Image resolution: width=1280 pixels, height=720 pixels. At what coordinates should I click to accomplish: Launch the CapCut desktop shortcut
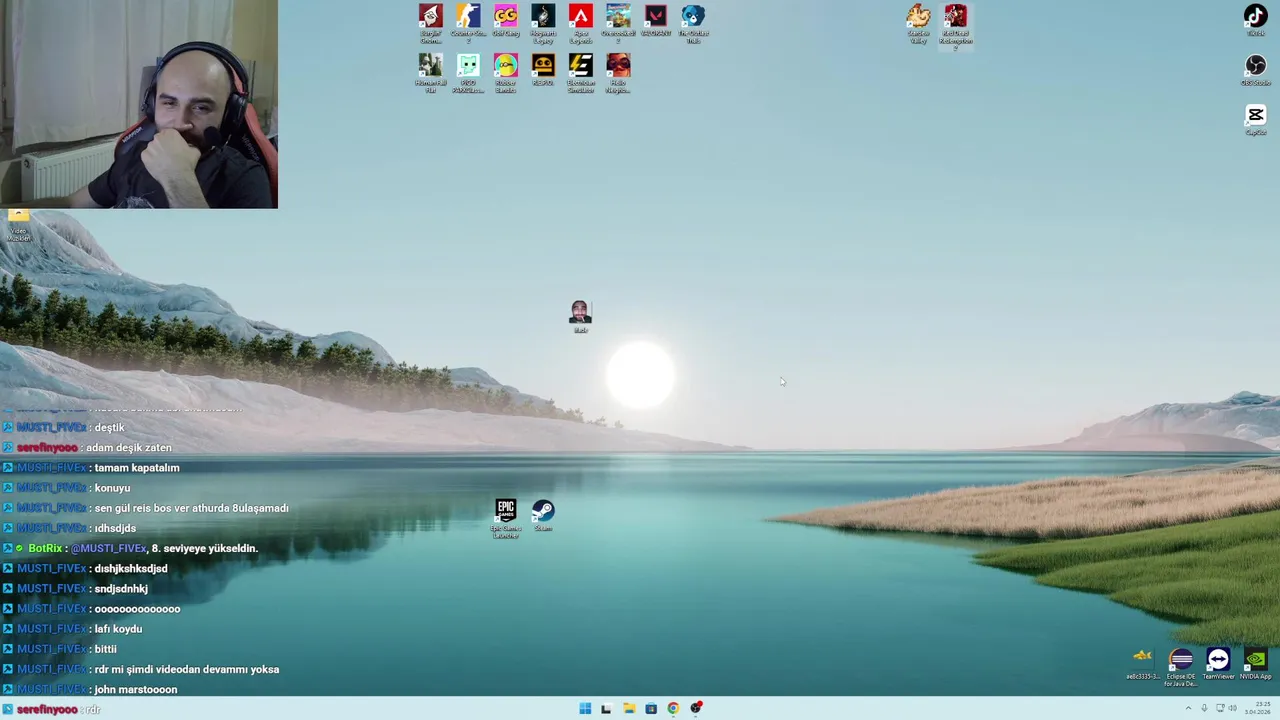click(x=1256, y=122)
